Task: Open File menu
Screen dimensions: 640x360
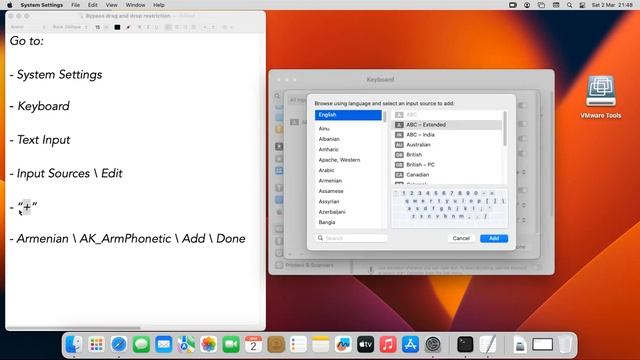Action: [x=76, y=5]
